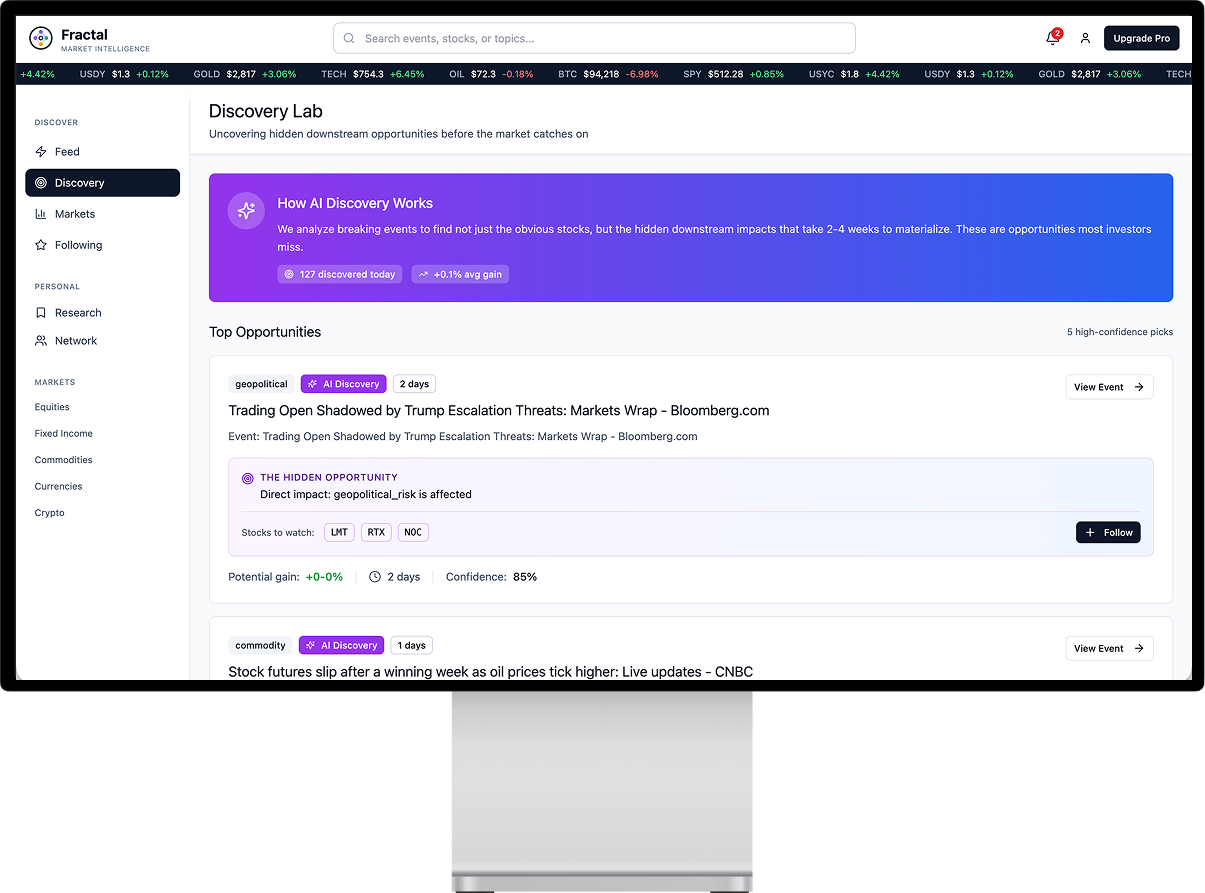Screen dimensions: 1205x893
Task: Click the Research bookmark icon
Action: coord(41,313)
